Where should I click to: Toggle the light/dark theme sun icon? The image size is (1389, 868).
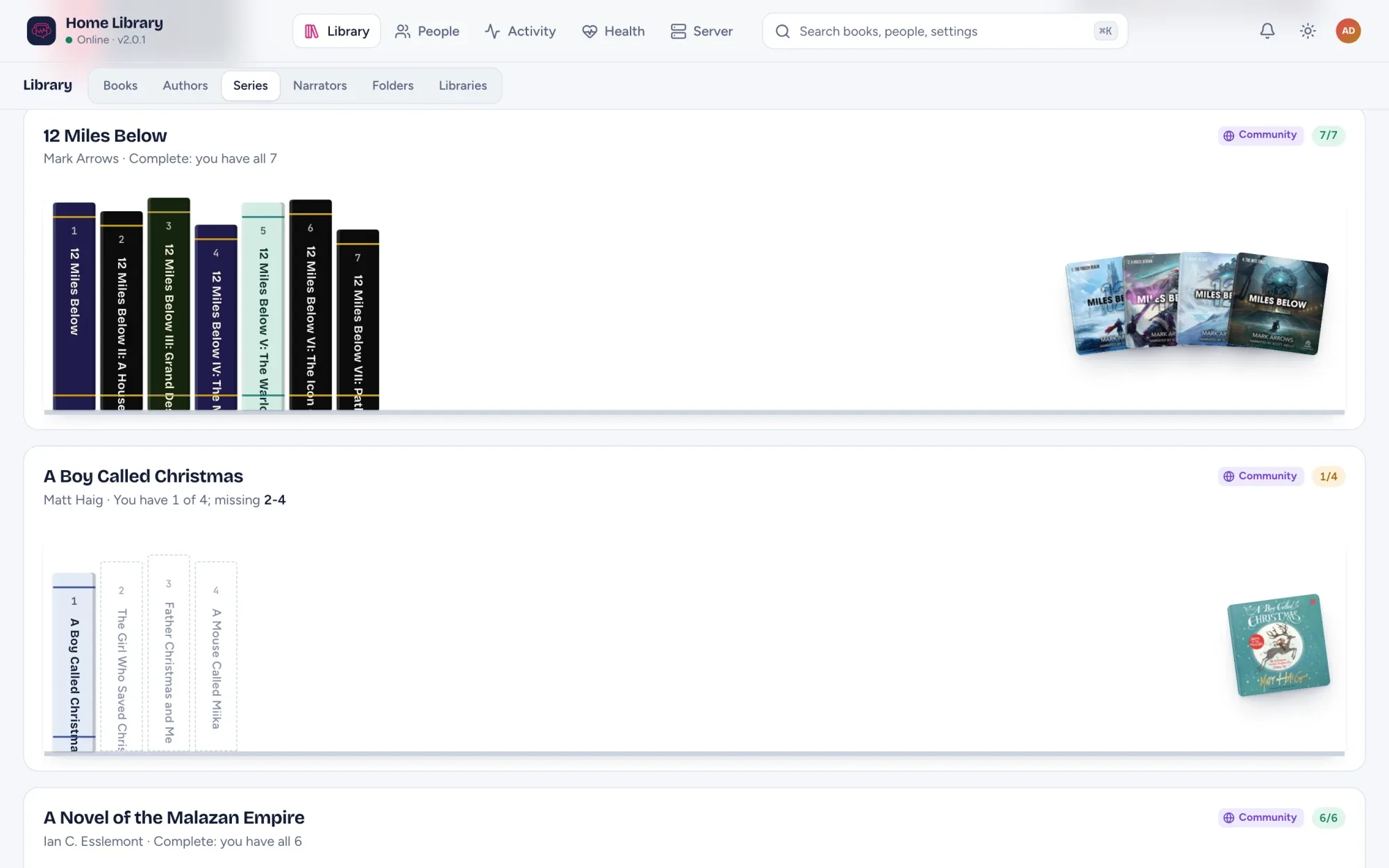1308,31
